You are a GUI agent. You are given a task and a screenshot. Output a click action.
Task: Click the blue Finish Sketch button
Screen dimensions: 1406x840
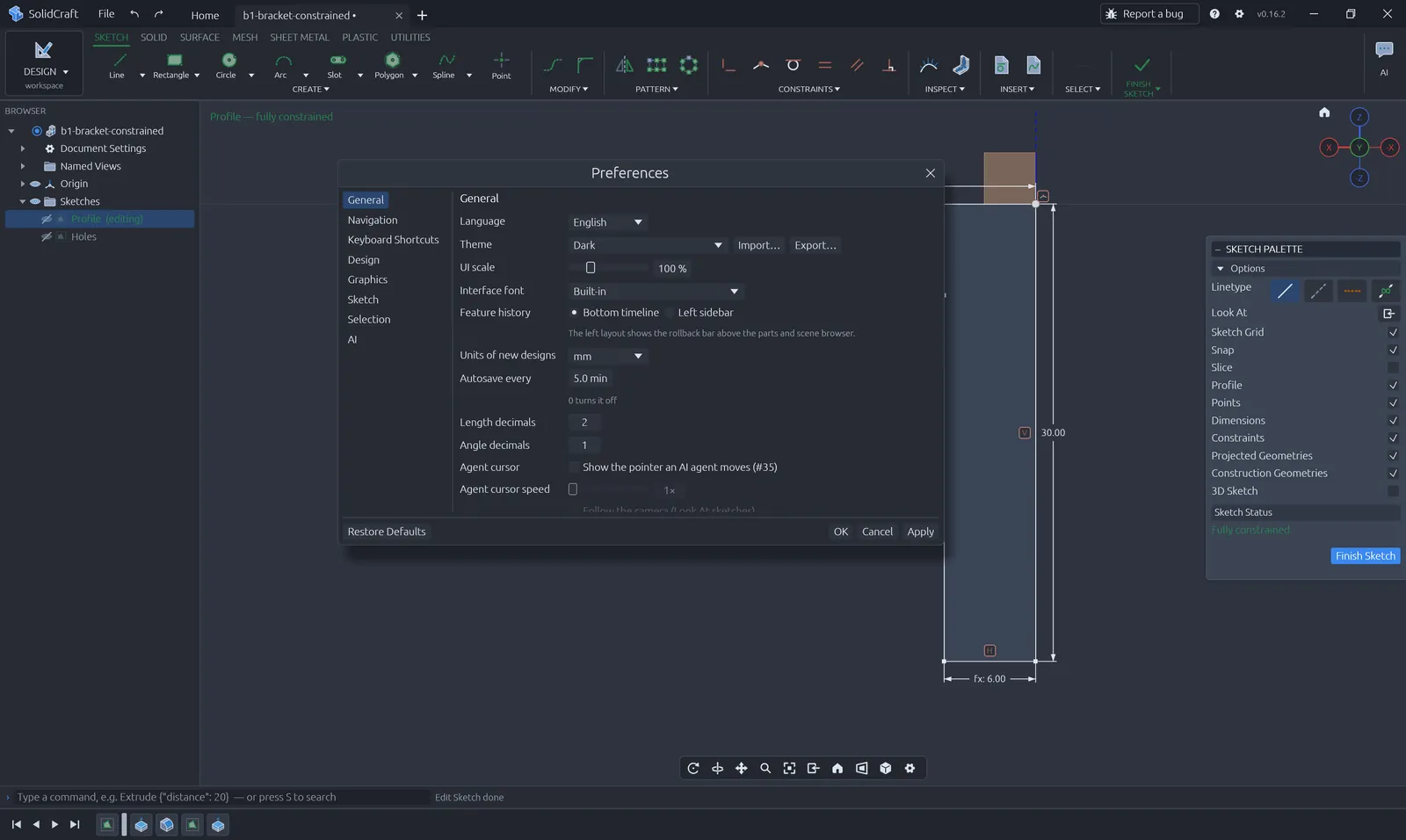[1366, 556]
